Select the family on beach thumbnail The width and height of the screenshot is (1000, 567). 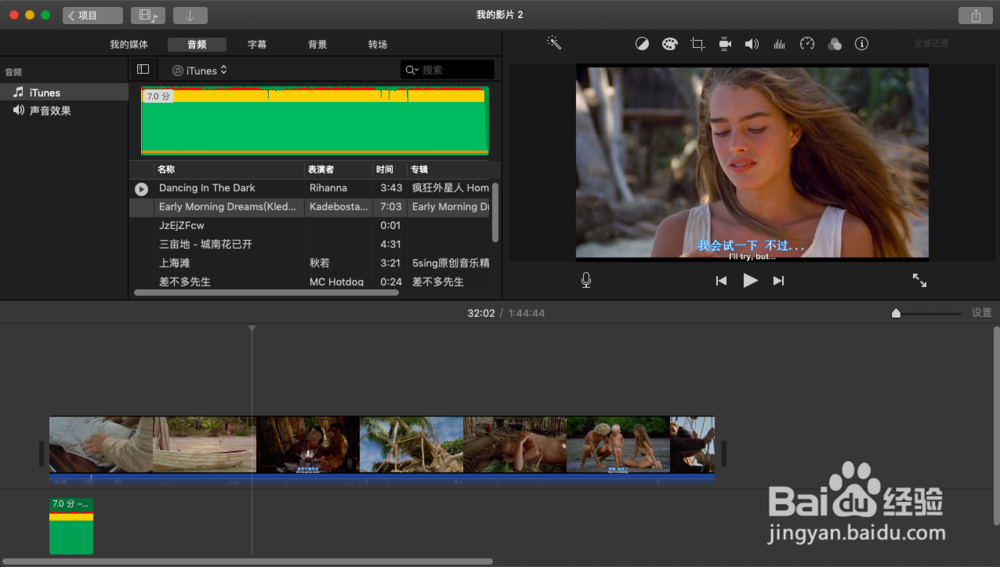pos(618,445)
